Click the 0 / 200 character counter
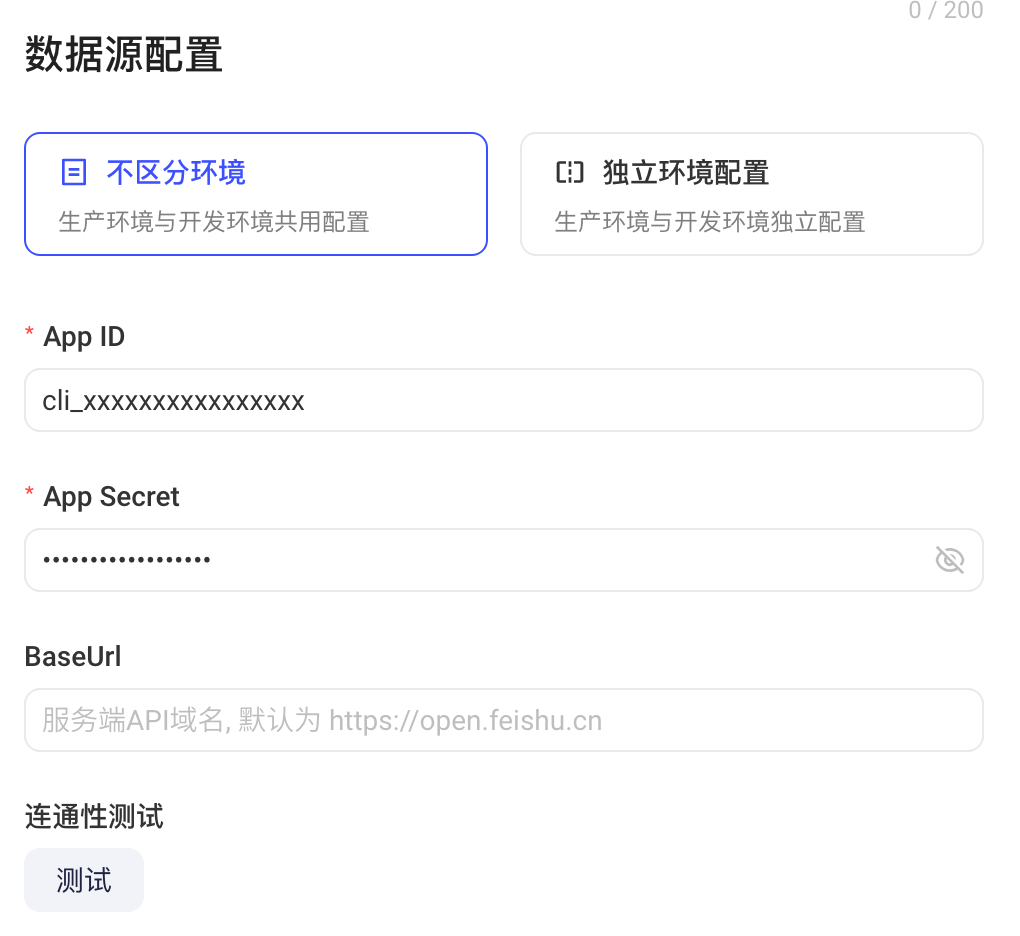This screenshot has width=1020, height=936. tap(946, 10)
